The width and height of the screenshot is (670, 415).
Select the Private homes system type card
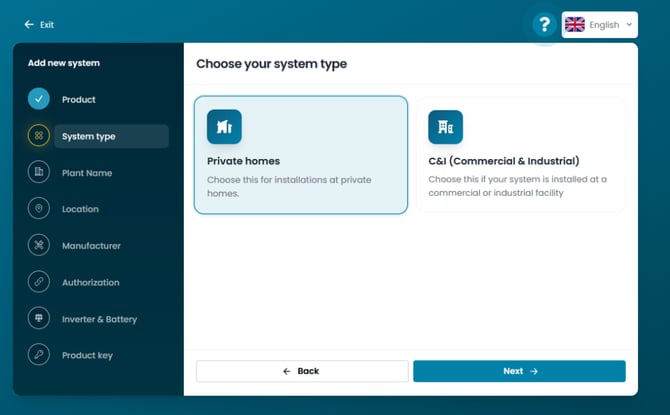(301, 155)
